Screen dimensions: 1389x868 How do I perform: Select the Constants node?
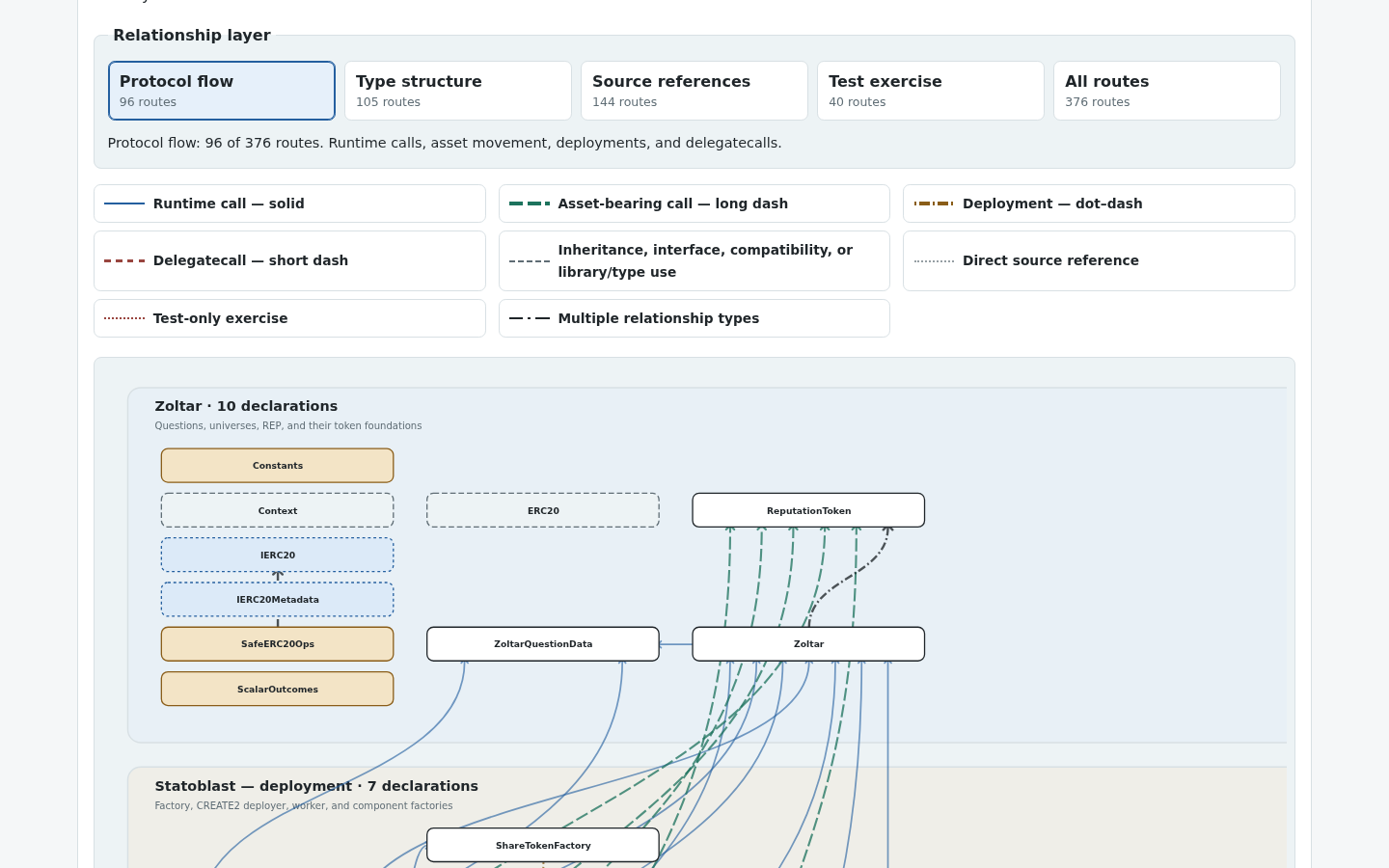click(278, 466)
